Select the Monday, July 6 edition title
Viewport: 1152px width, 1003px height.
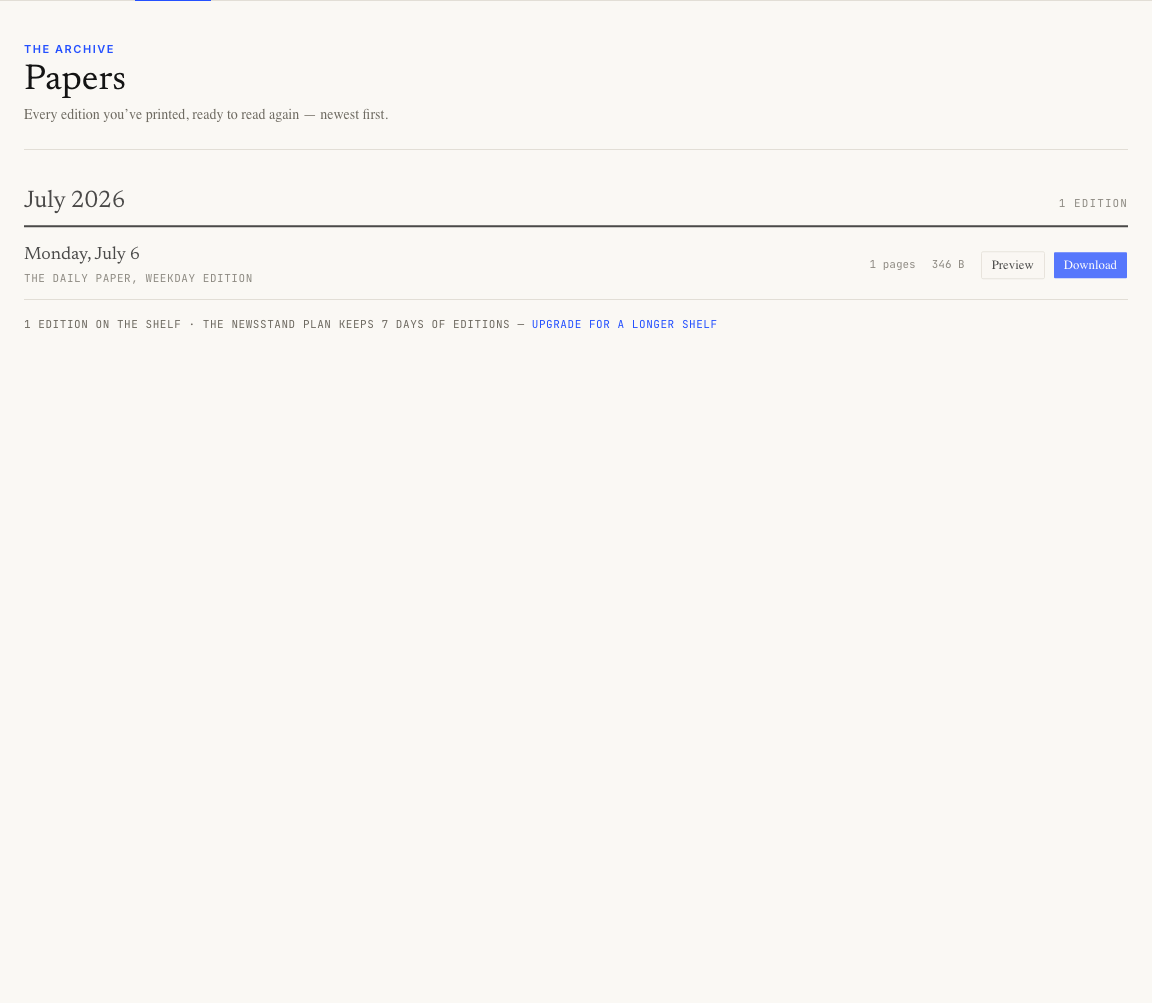point(82,254)
